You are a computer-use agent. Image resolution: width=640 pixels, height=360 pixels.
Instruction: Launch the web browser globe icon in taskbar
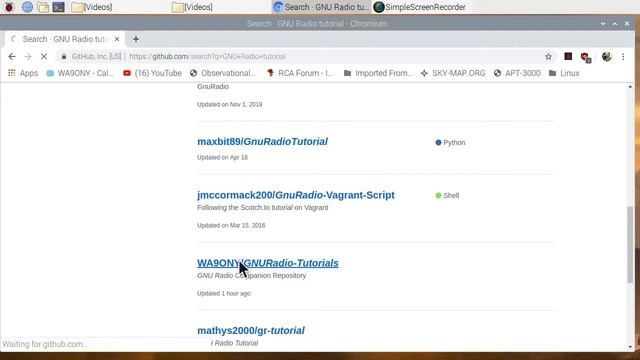pos(27,7)
